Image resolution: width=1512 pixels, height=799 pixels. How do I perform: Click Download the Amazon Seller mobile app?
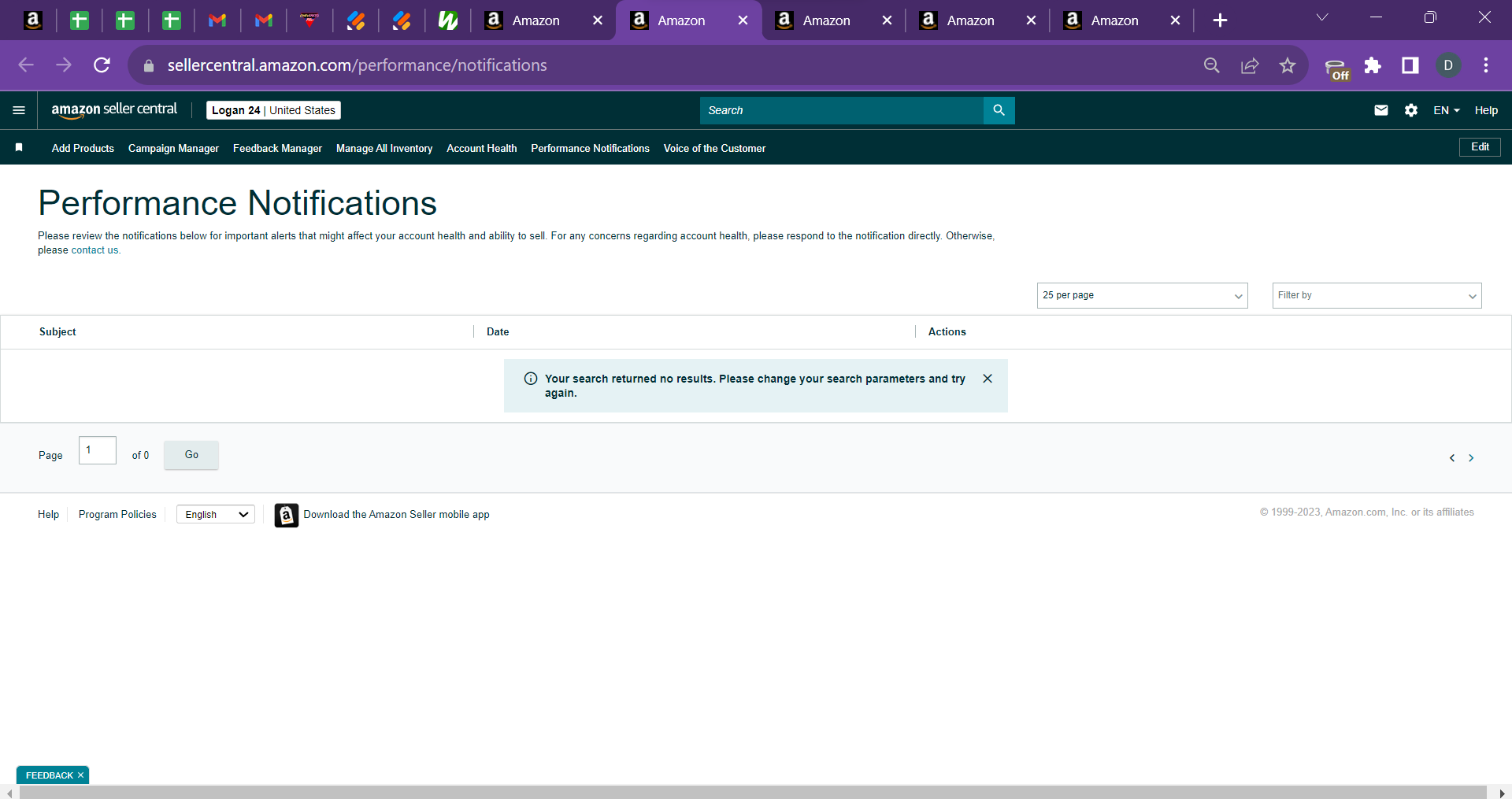[396, 514]
